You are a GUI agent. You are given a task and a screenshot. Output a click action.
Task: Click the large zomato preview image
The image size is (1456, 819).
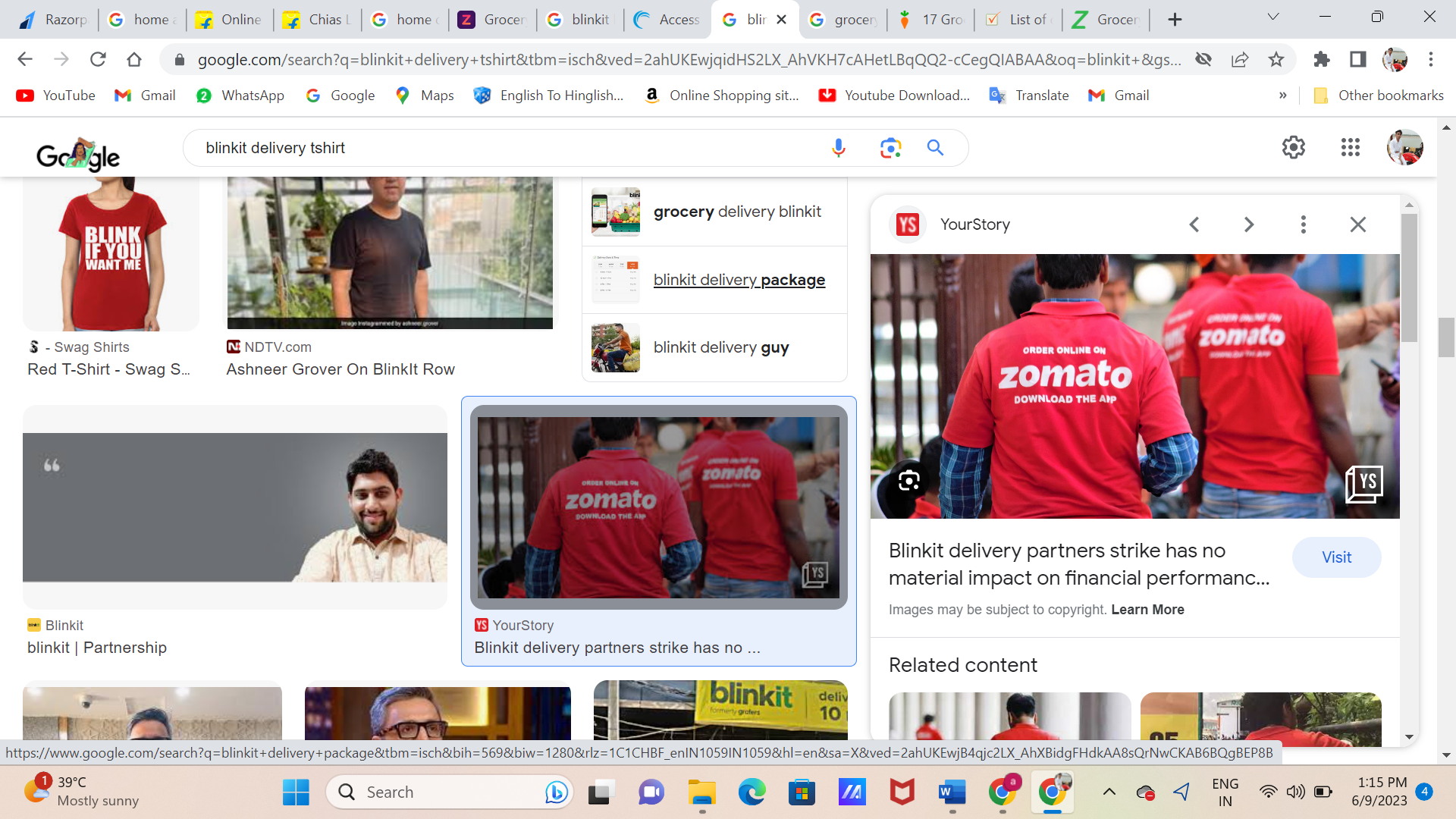tap(1134, 387)
